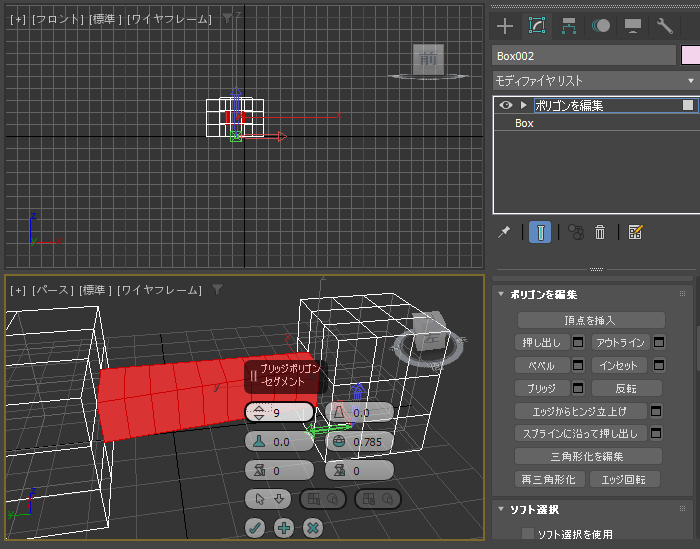Click the 反転 button
700x549 pixels.
(x=626, y=388)
